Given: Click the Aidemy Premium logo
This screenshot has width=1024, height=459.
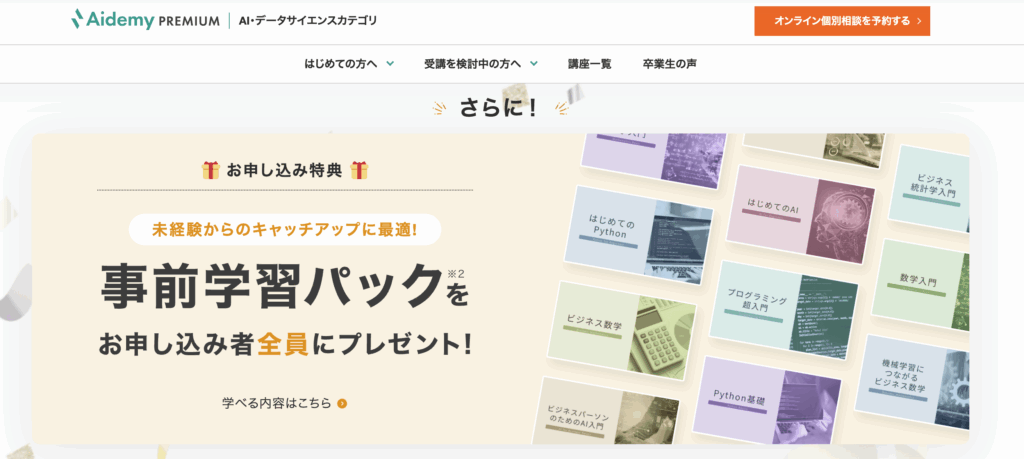Looking at the screenshot, I should coord(145,20).
